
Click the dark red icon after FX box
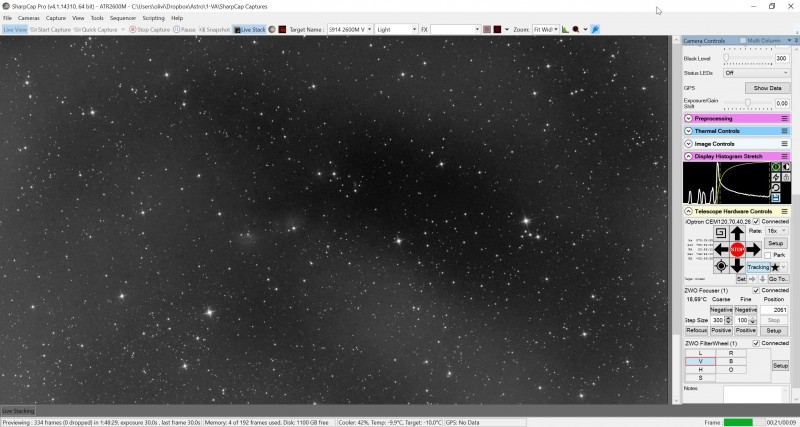497,30
